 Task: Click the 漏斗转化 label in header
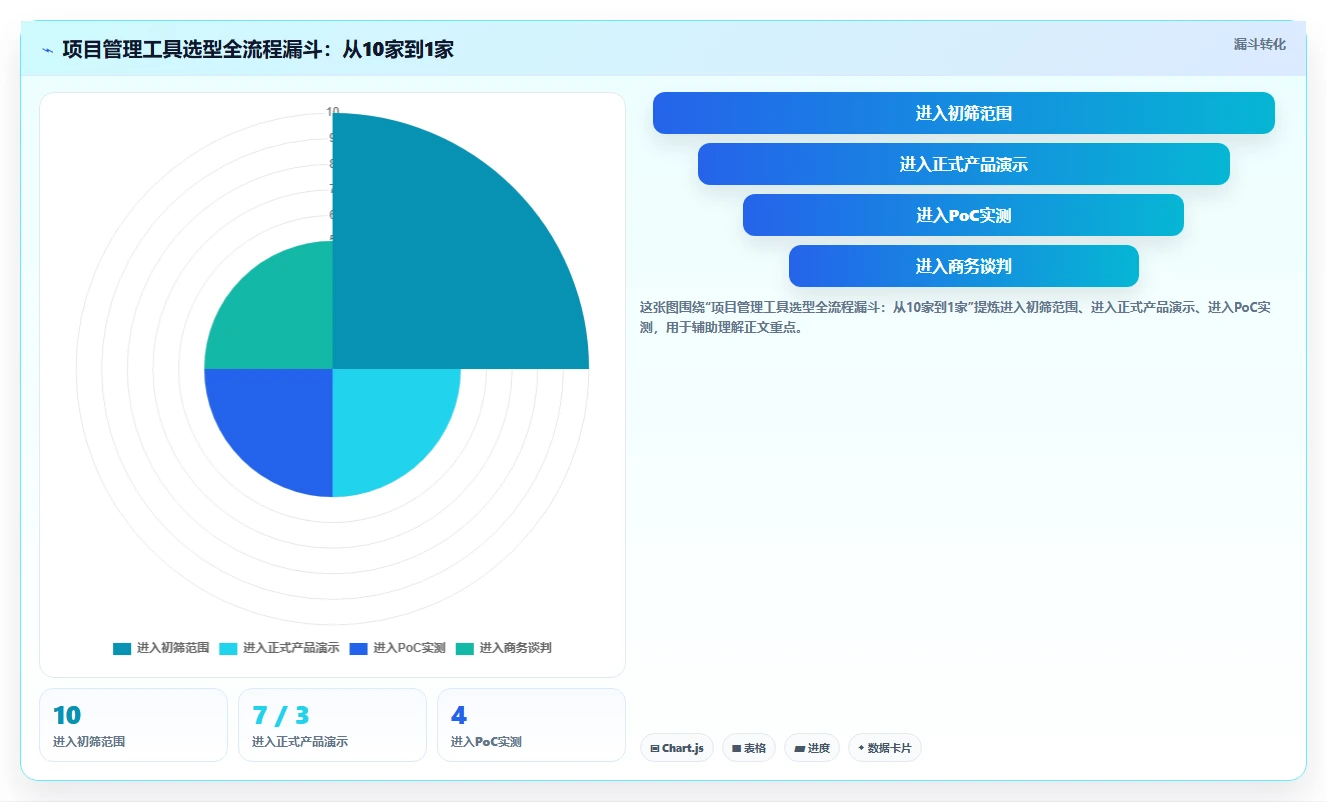tap(1260, 44)
